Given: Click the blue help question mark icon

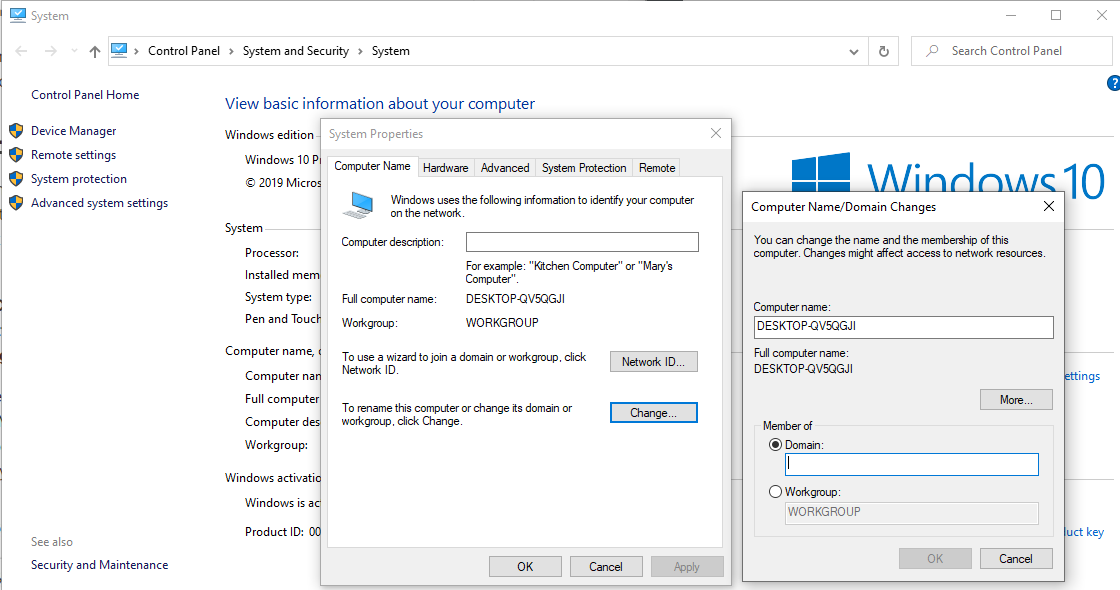Looking at the screenshot, I should (1113, 83).
